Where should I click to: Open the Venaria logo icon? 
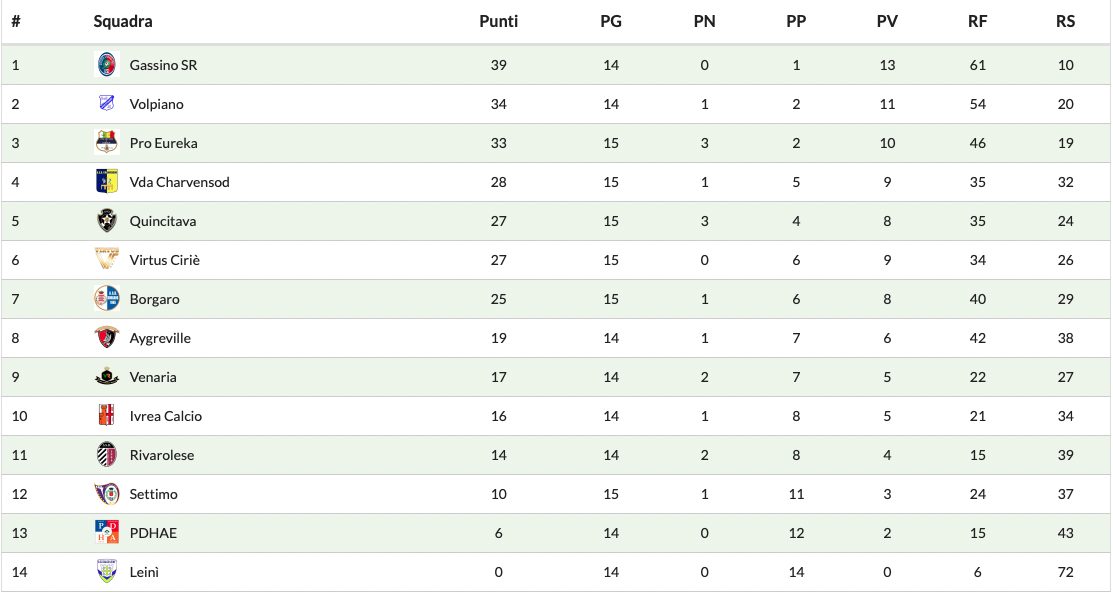[106, 377]
